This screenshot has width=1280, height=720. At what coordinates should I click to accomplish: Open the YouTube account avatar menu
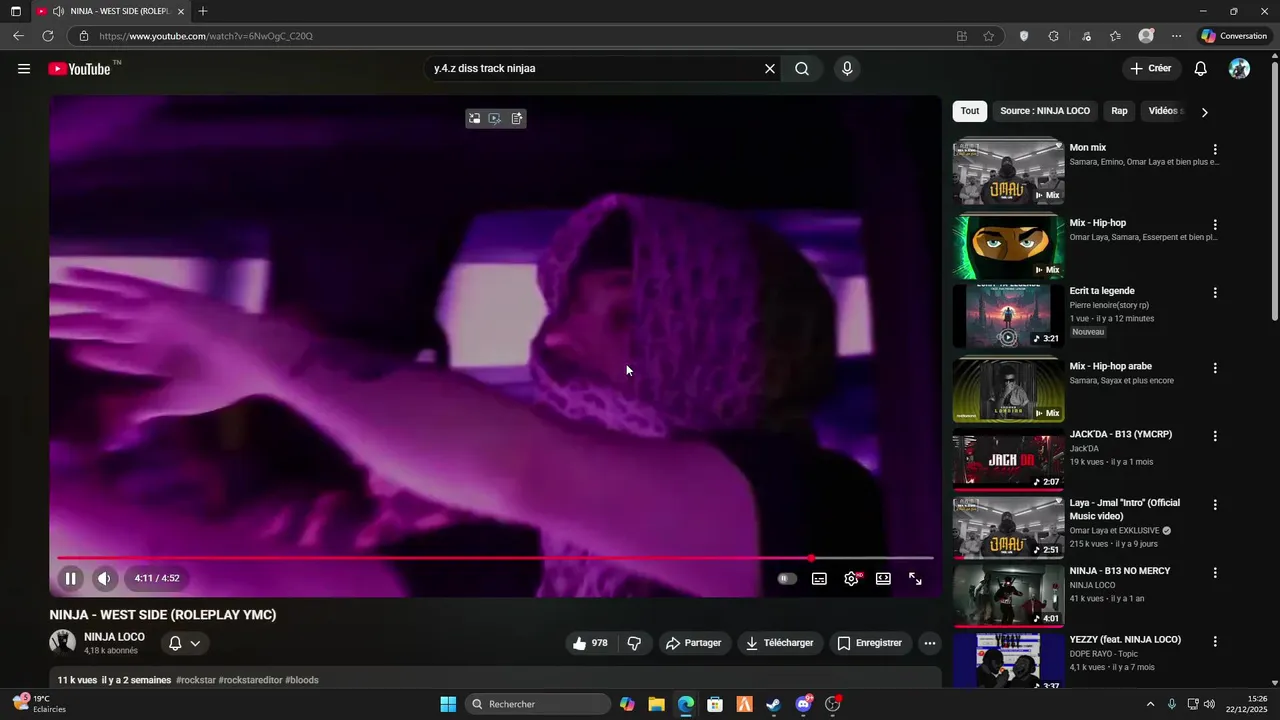[1239, 68]
